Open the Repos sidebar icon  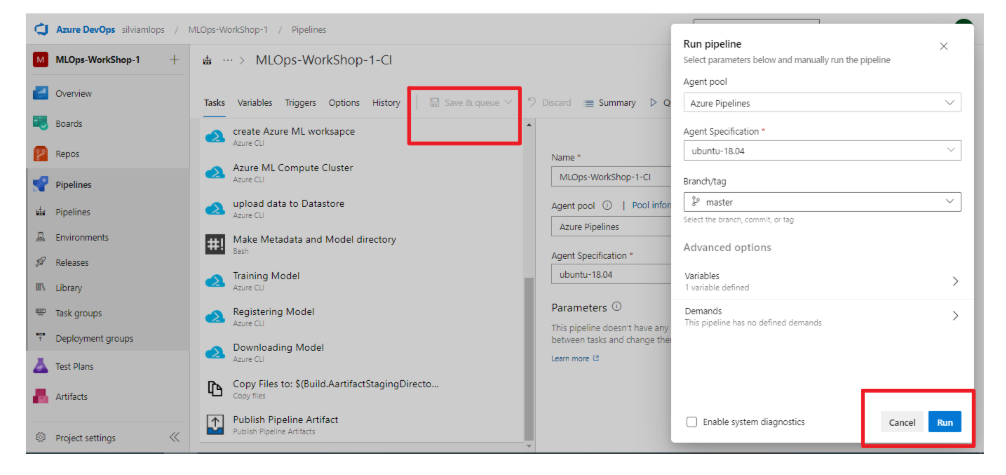click(41, 154)
